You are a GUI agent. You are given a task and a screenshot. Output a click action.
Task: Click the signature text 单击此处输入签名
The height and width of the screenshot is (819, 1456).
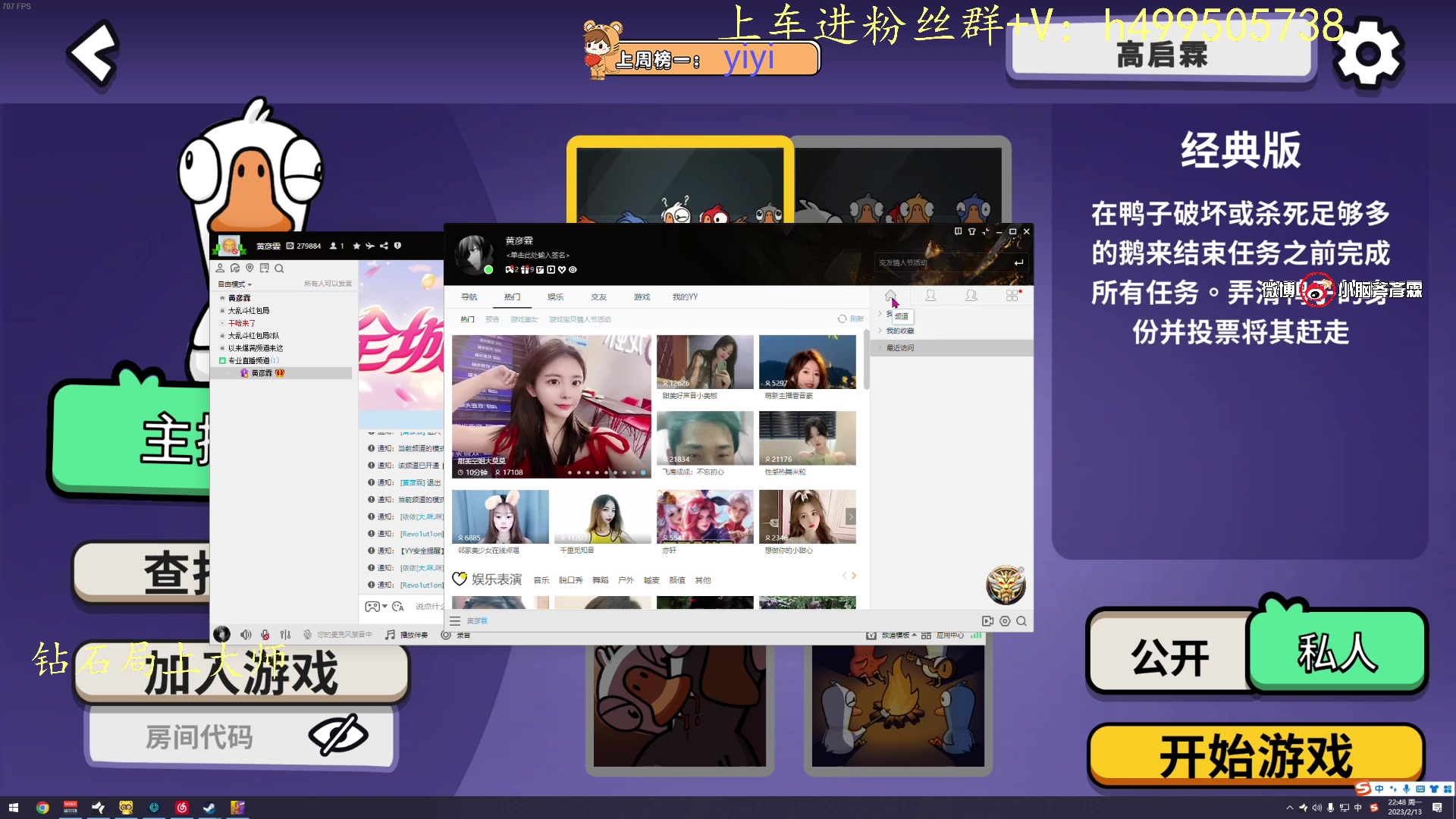click(x=537, y=255)
